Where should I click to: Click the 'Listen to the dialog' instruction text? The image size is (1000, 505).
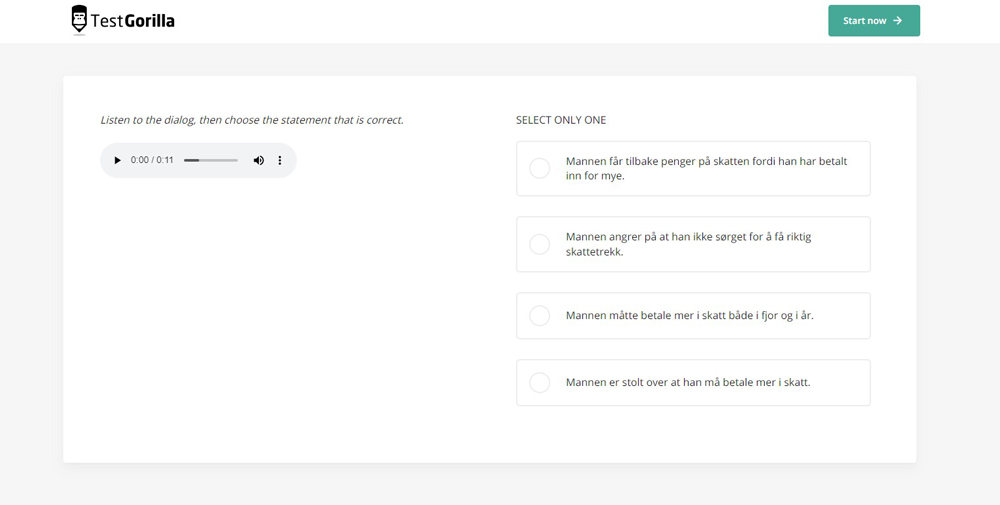click(252, 120)
